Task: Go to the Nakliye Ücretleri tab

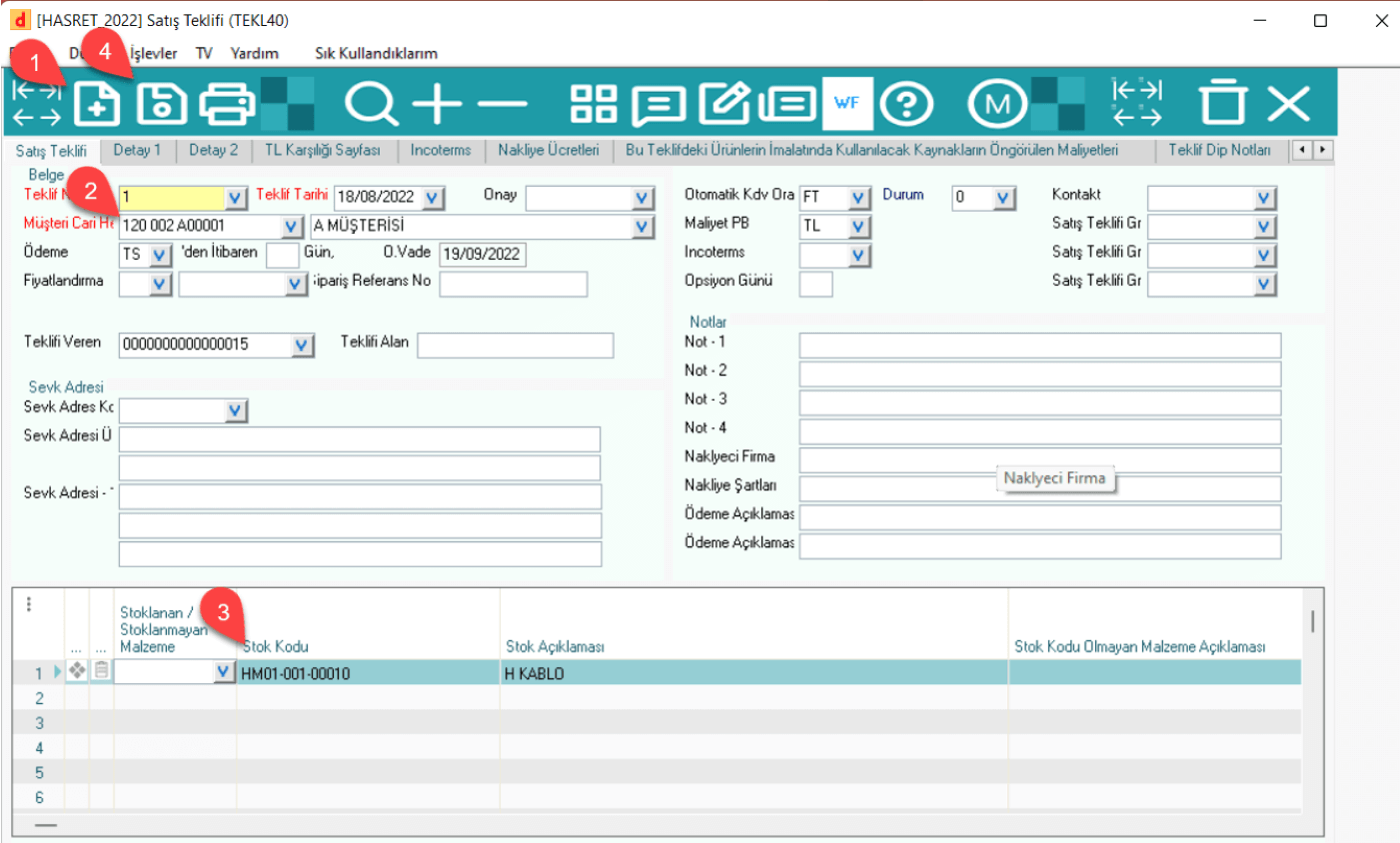Action: pyautogui.click(x=548, y=151)
